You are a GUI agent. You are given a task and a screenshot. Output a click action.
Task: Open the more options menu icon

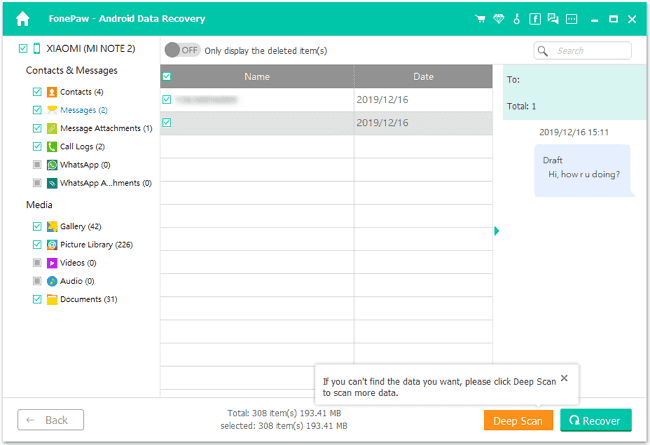click(572, 19)
